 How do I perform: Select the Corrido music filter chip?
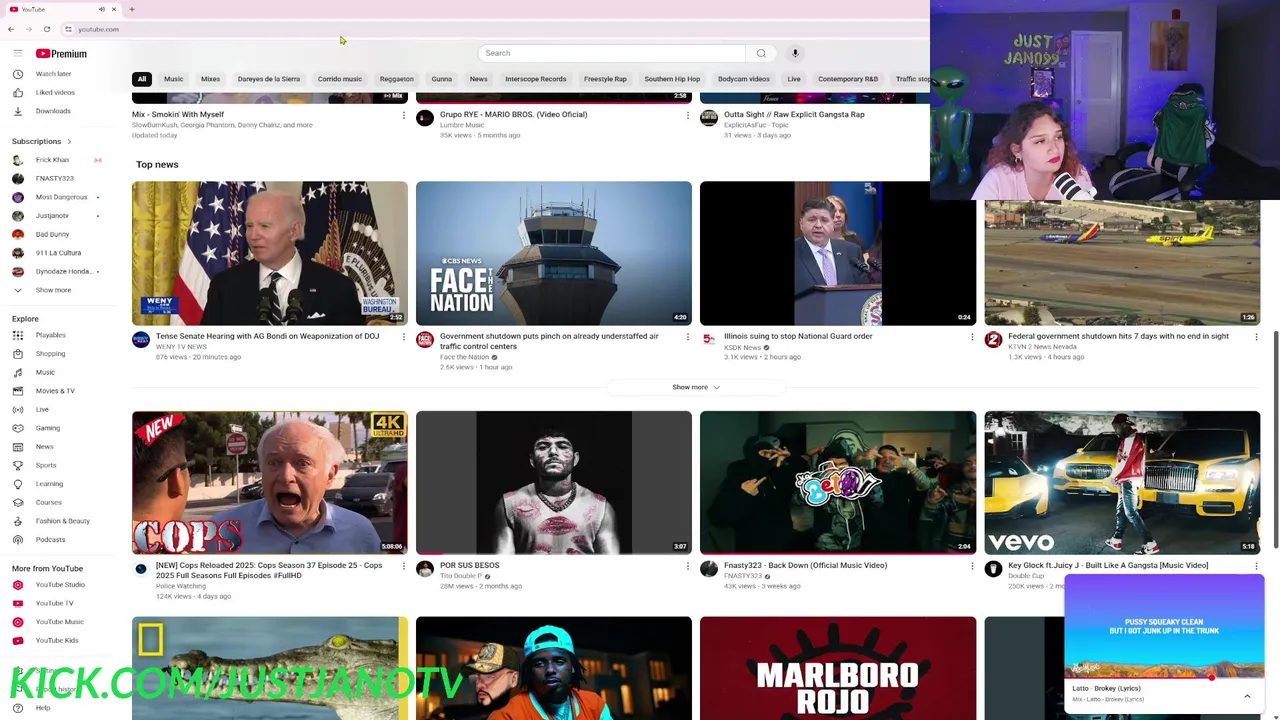point(340,79)
